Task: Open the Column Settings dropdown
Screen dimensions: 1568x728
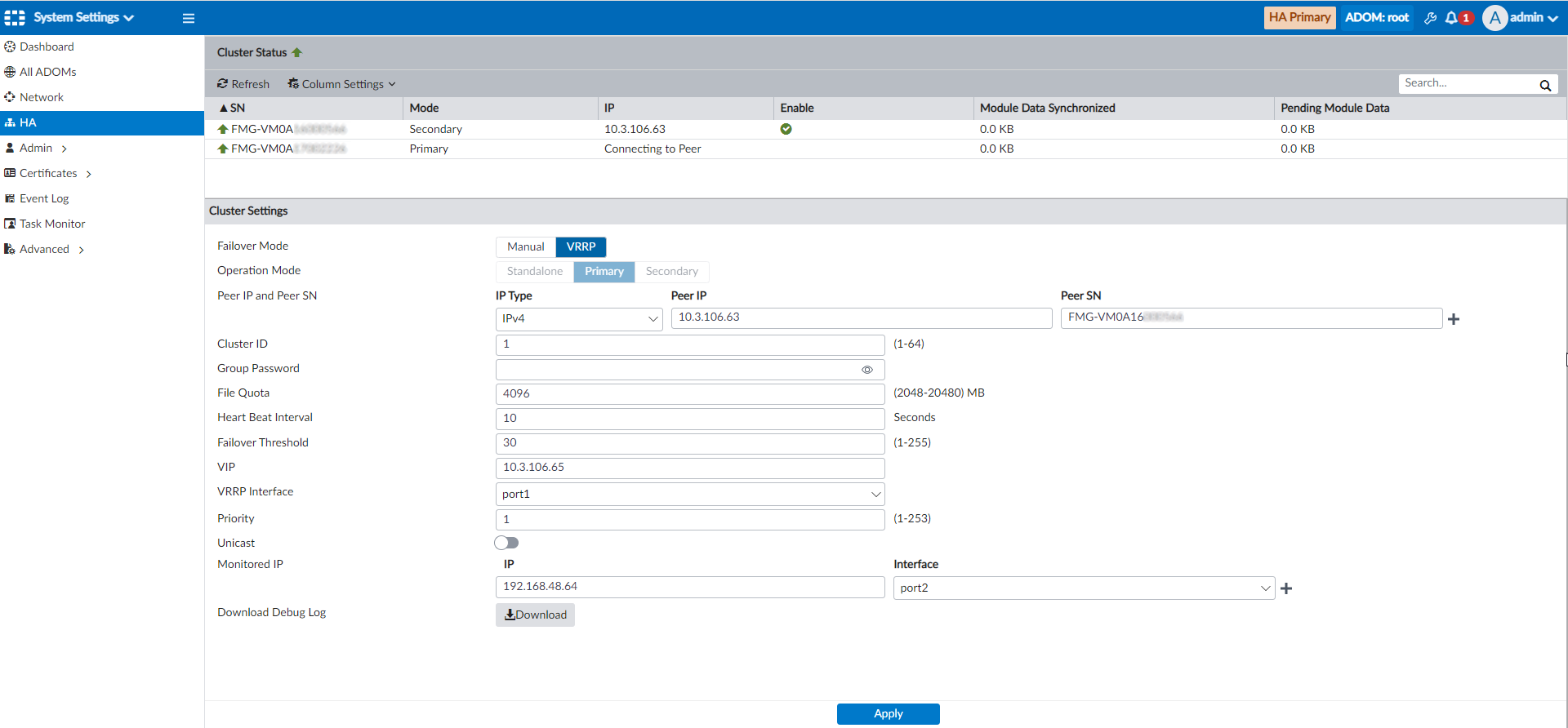Action: point(341,84)
